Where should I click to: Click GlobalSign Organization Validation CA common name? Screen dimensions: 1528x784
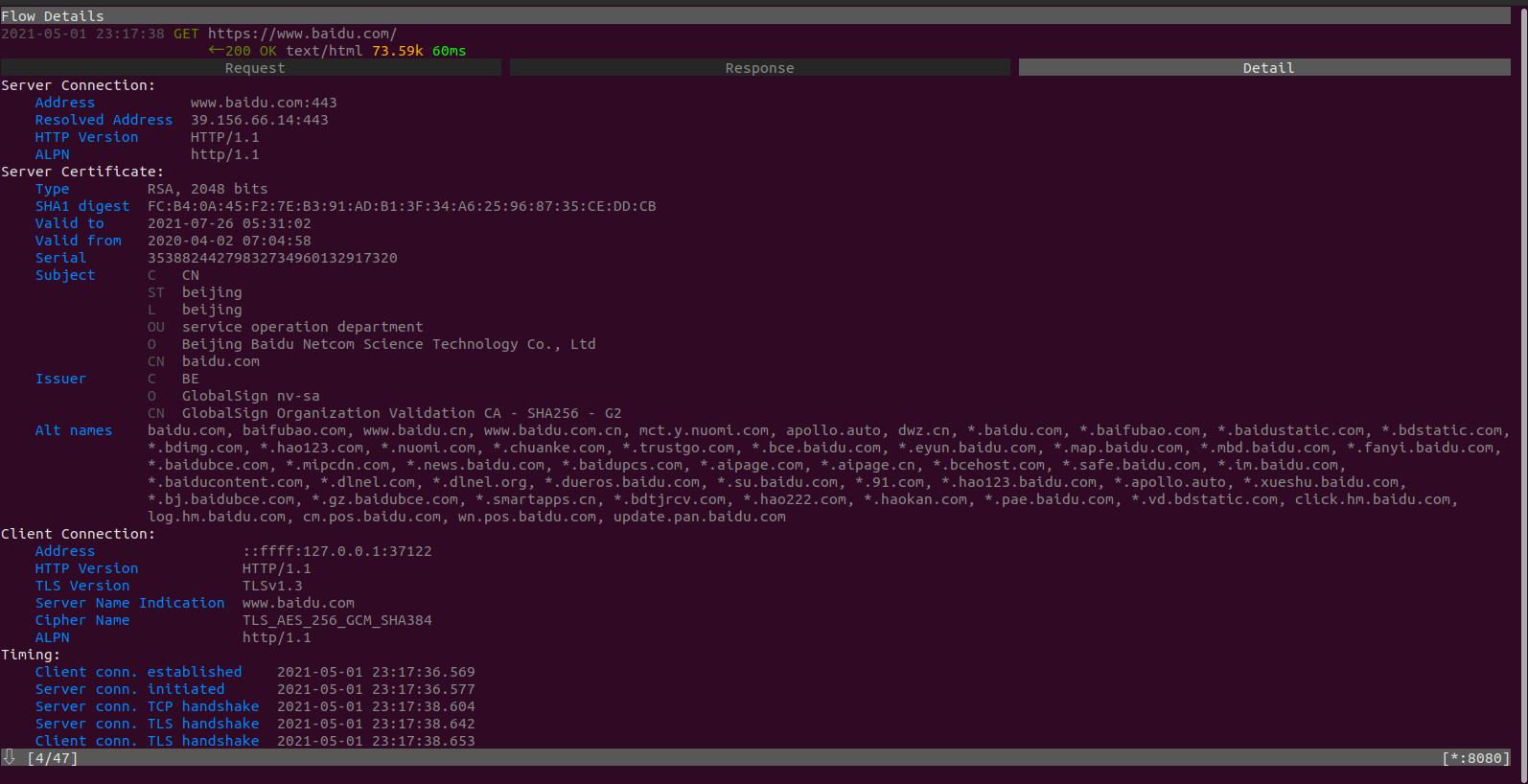[x=402, y=413]
